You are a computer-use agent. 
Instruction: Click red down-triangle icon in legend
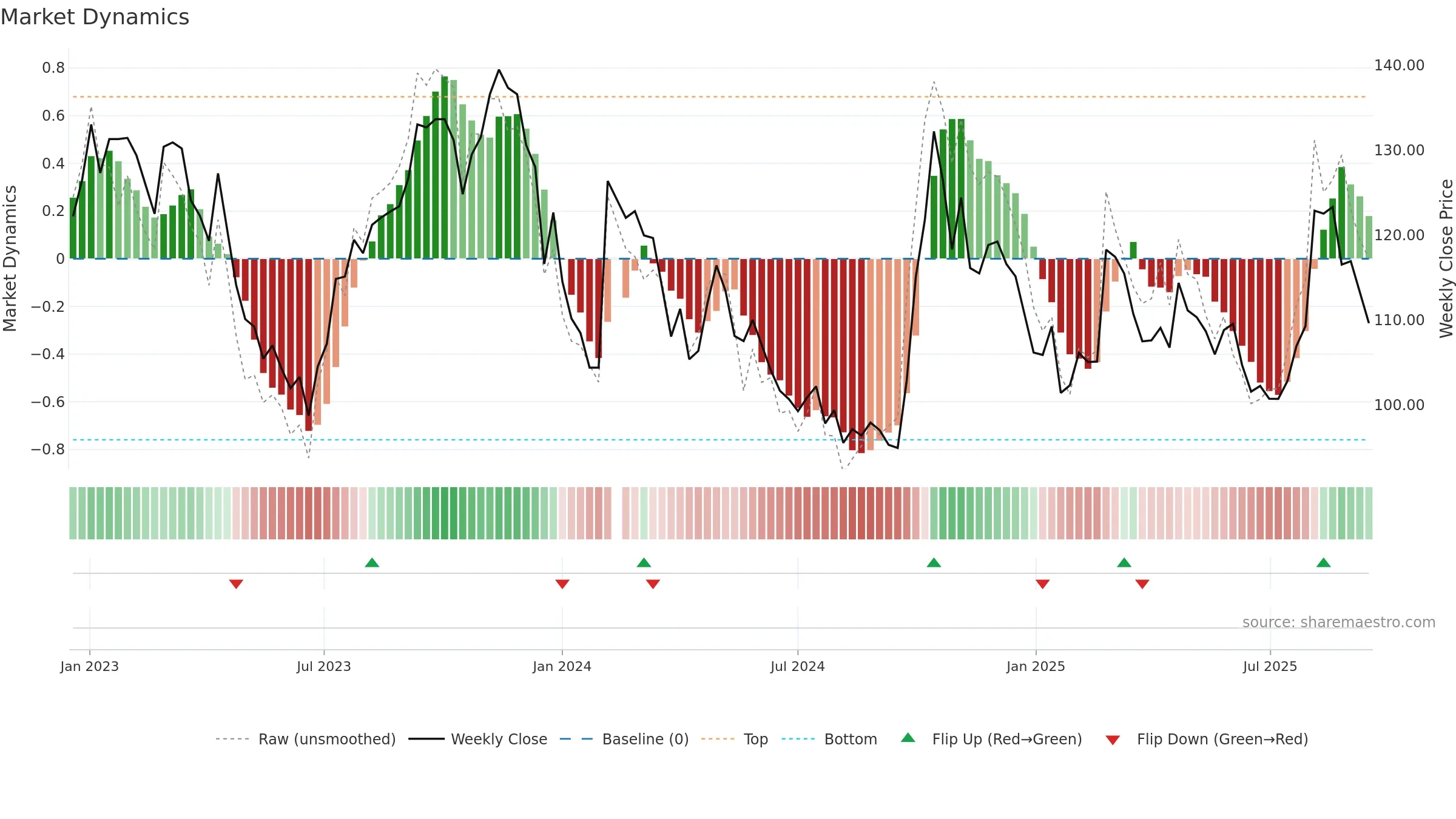[1113, 741]
